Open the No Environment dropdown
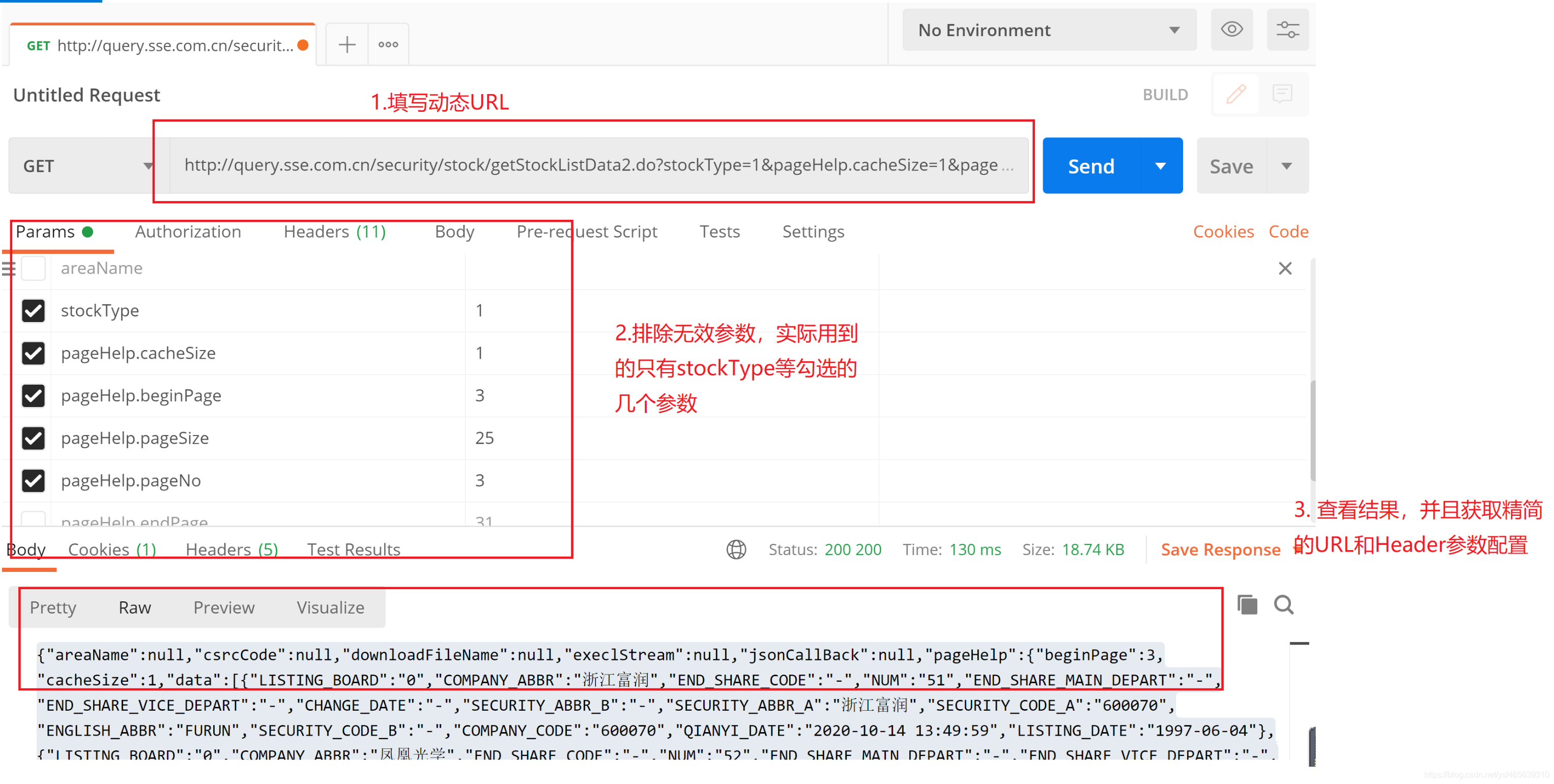1554x784 pixels. [1049, 30]
